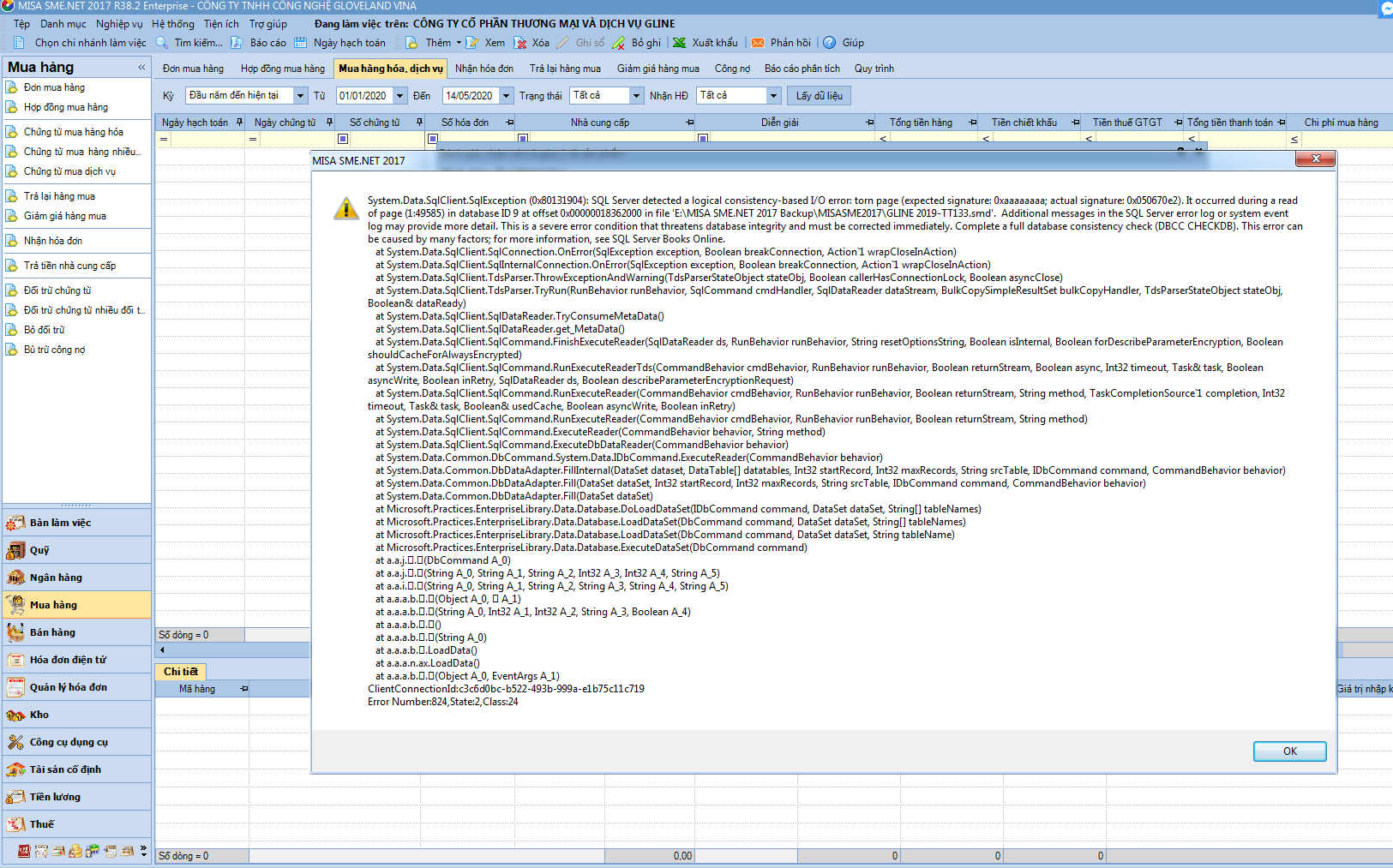Image resolution: width=1393 pixels, height=868 pixels.
Task: Open the Nghiệp vụ menu
Action: click(119, 24)
